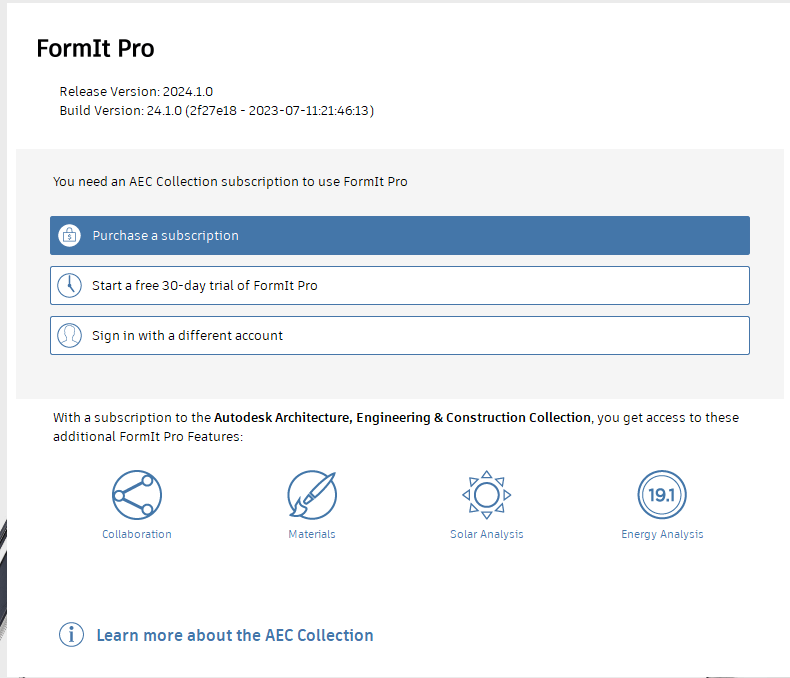Select the Collaboration share icon
This screenshot has height=678, width=790.
point(137,495)
